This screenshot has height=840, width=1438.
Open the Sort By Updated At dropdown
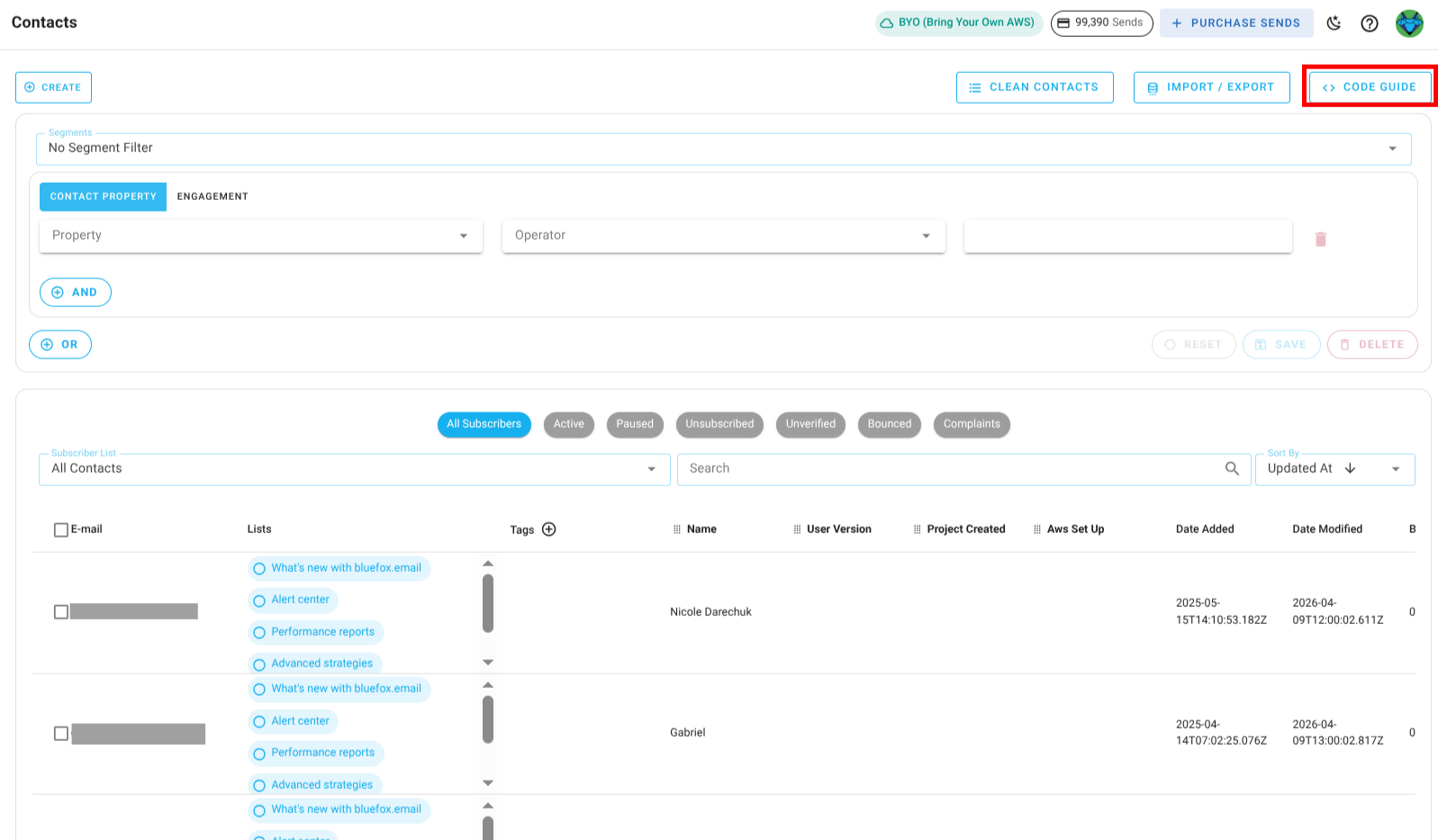pyautogui.click(x=1334, y=469)
